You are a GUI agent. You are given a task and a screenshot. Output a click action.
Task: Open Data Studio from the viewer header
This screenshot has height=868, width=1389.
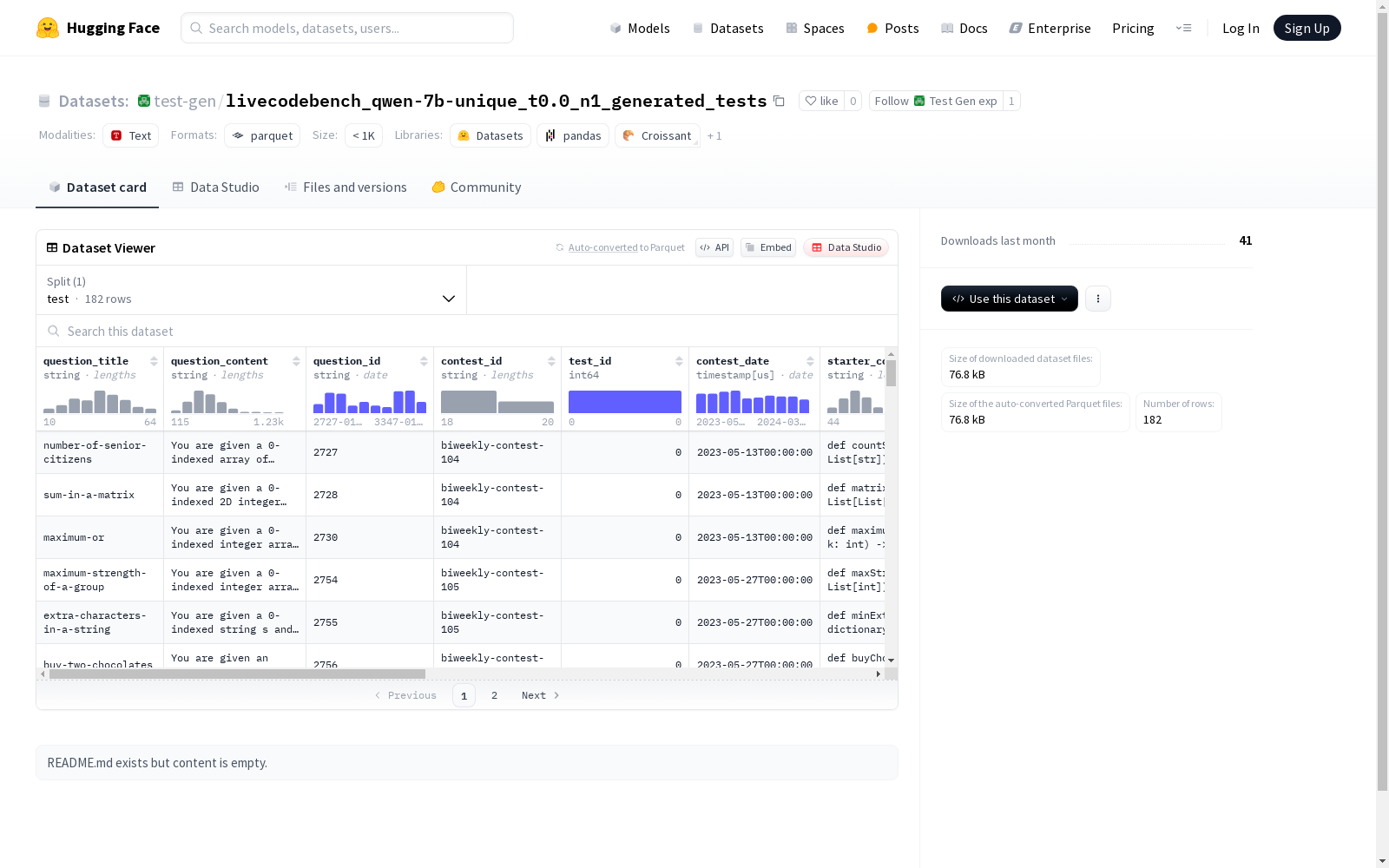pos(846,247)
